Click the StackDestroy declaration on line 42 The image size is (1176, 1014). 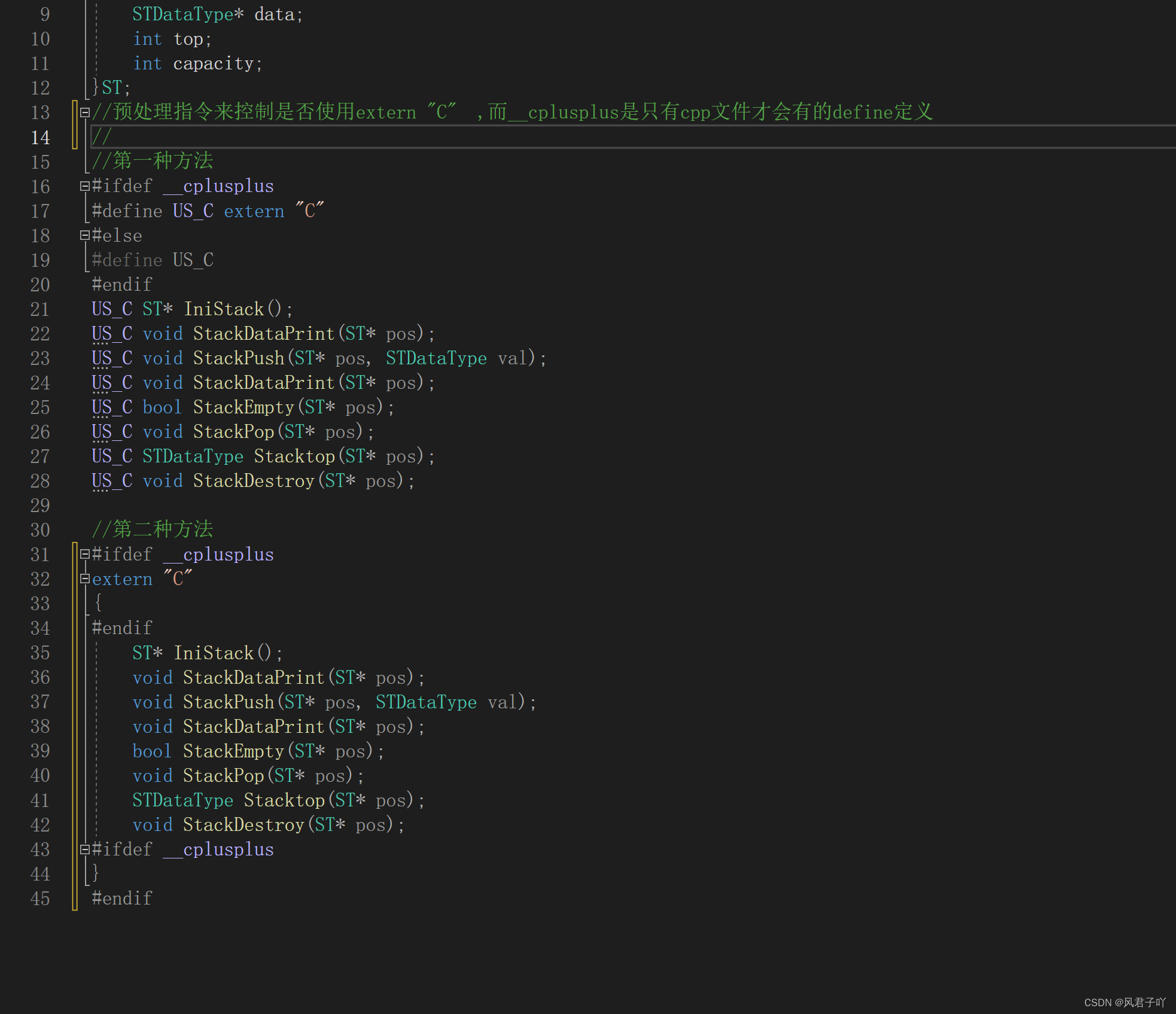243,825
